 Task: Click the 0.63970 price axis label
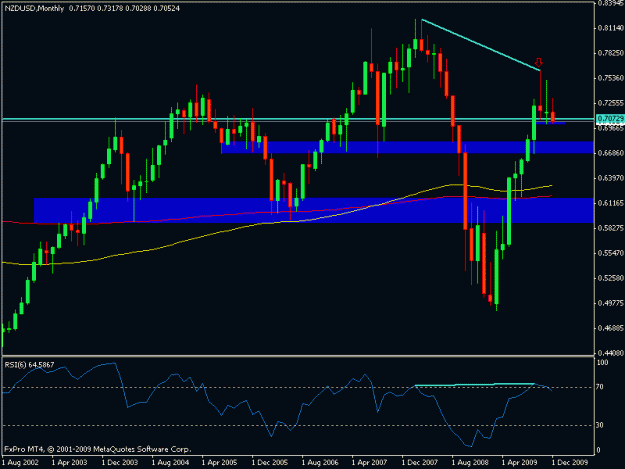[610, 178]
